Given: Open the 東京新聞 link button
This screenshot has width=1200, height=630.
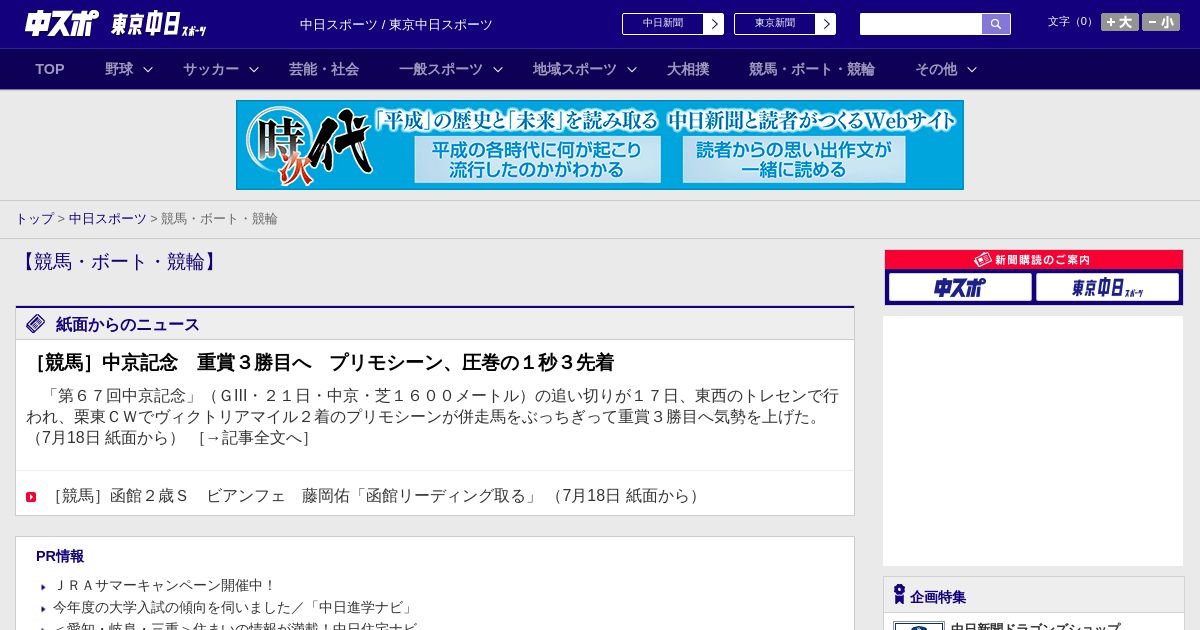Looking at the screenshot, I should click(x=775, y=24).
